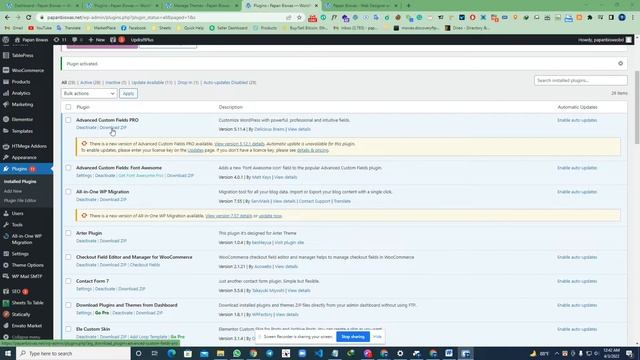The image size is (640, 360).
Task: Click update now for All-in-One WP Migration
Action: pyautogui.click(x=270, y=216)
